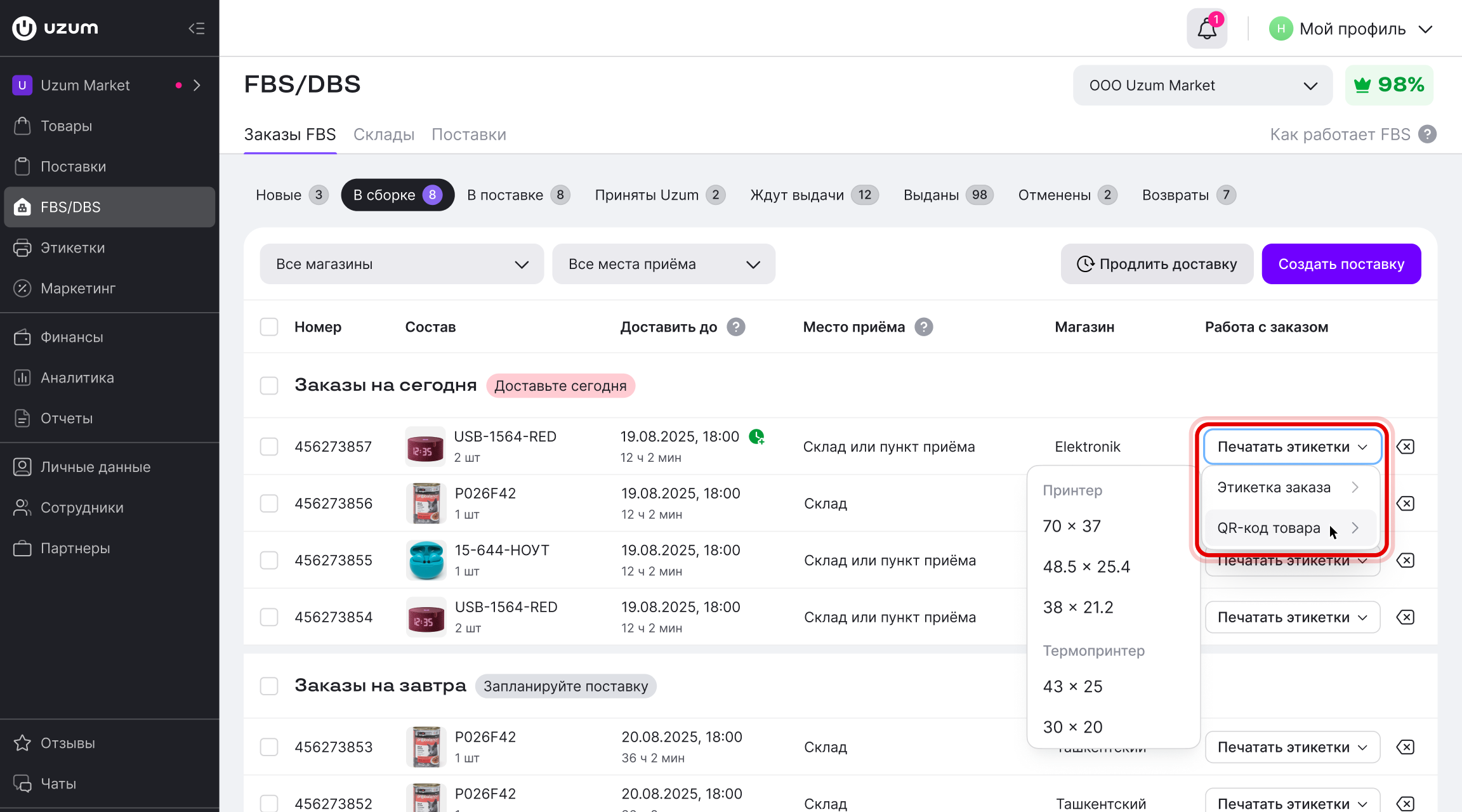This screenshot has height=812, width=1462.
Task: Open Печатать этикетки dropdown for order 456273854
Action: pyautogui.click(x=1293, y=617)
